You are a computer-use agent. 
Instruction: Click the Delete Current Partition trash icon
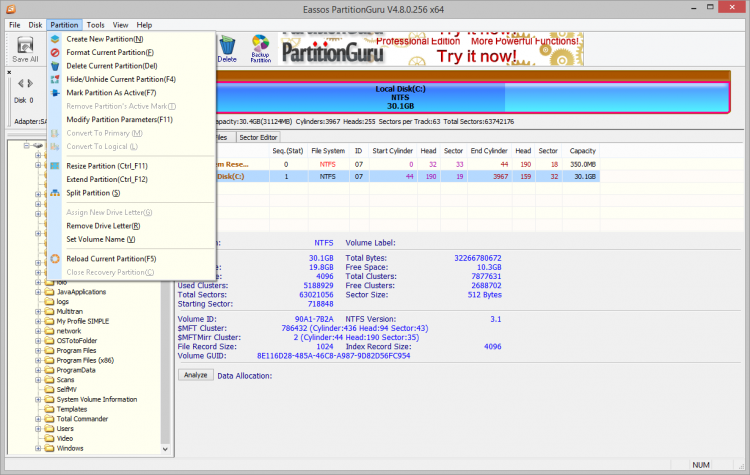coord(55,66)
